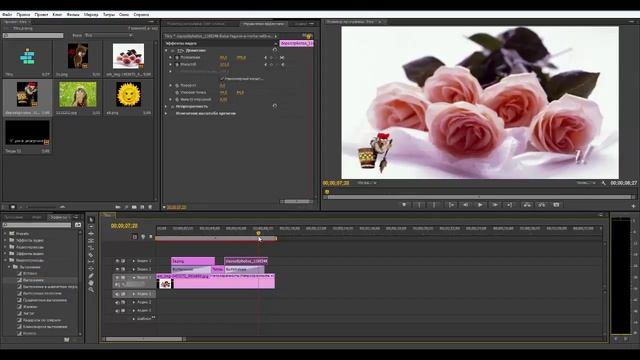Click Go to Out point button
Image resolution: width=640 pixels, height=360 pixels.
pyautogui.click(x=510, y=205)
